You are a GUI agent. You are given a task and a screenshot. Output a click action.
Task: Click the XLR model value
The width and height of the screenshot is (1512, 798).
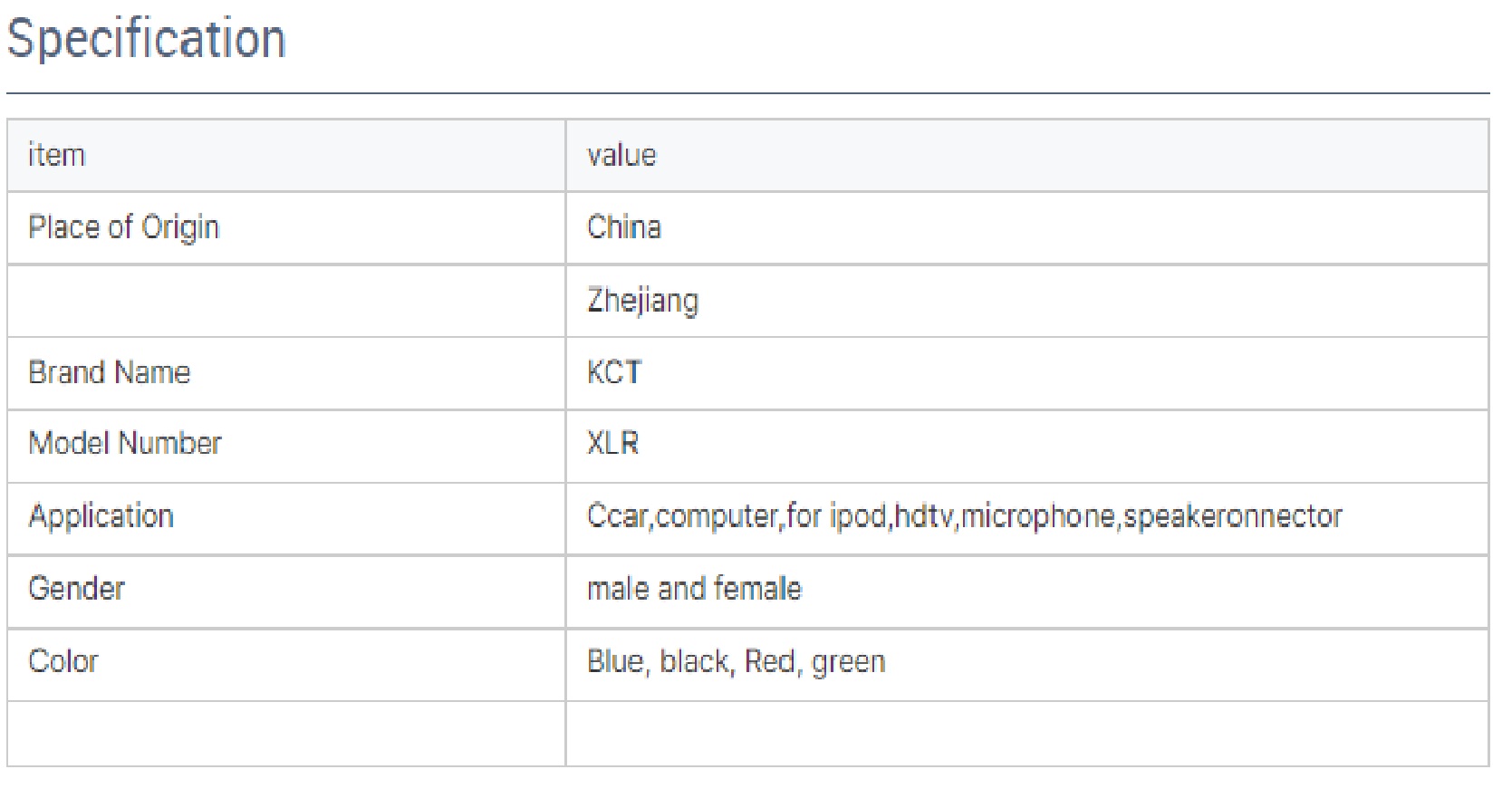(613, 444)
